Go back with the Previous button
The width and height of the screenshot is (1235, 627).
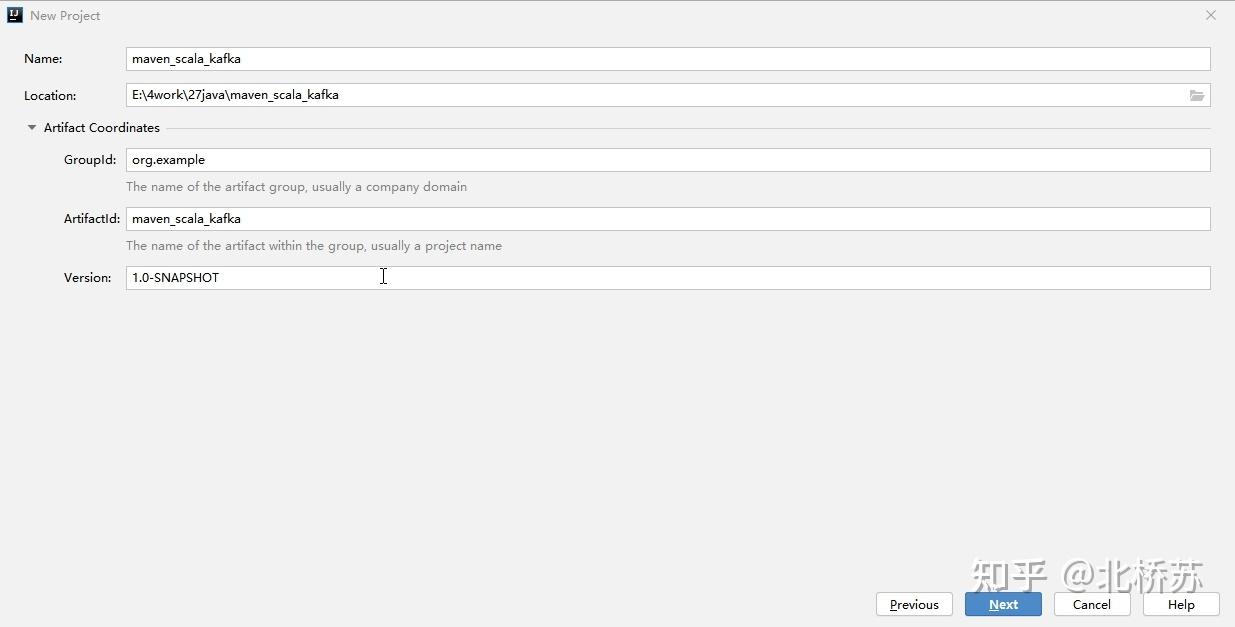[914, 604]
